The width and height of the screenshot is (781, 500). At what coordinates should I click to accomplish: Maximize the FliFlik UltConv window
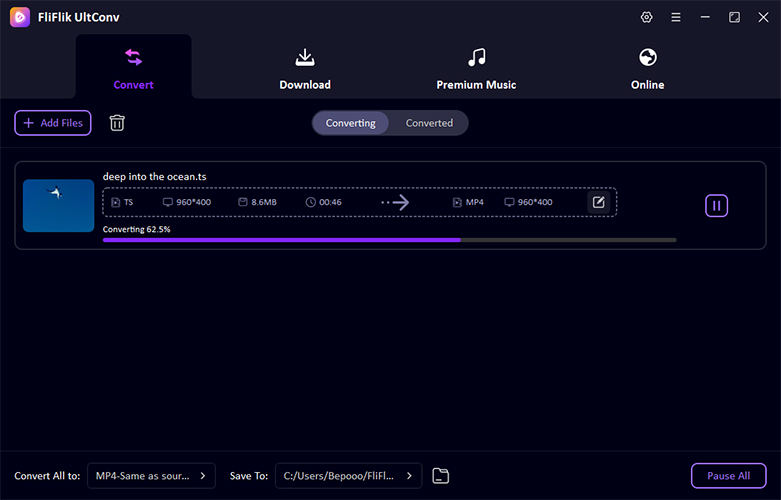click(x=734, y=17)
